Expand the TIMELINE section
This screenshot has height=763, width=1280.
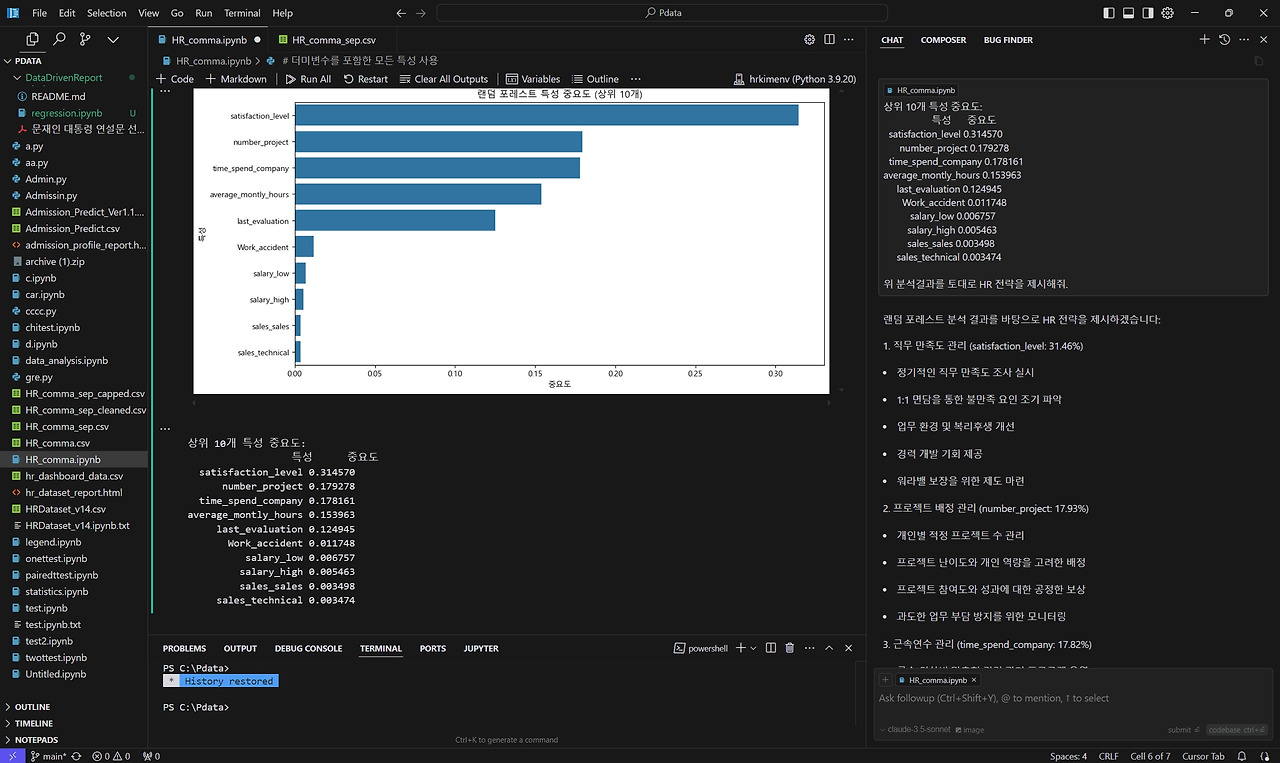coord(34,723)
